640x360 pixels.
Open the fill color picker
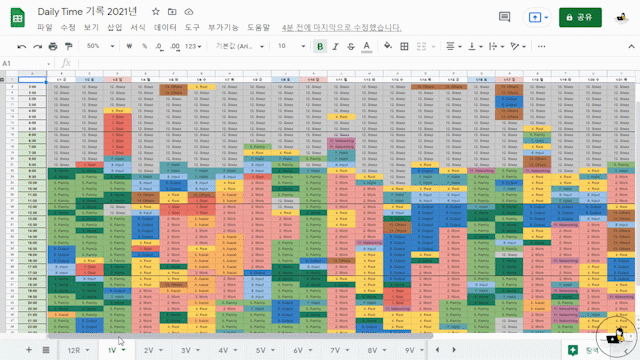pos(388,46)
